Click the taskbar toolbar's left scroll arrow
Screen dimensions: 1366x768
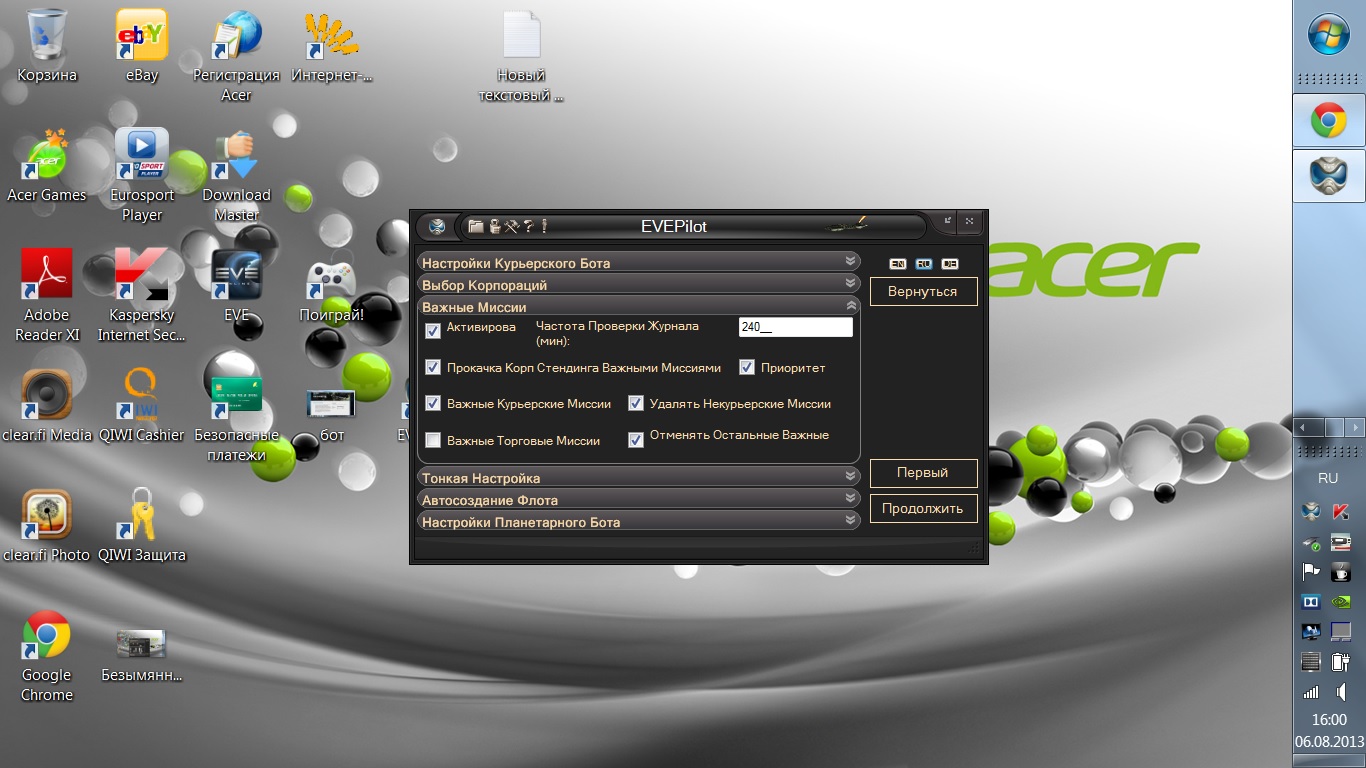(x=1301, y=426)
